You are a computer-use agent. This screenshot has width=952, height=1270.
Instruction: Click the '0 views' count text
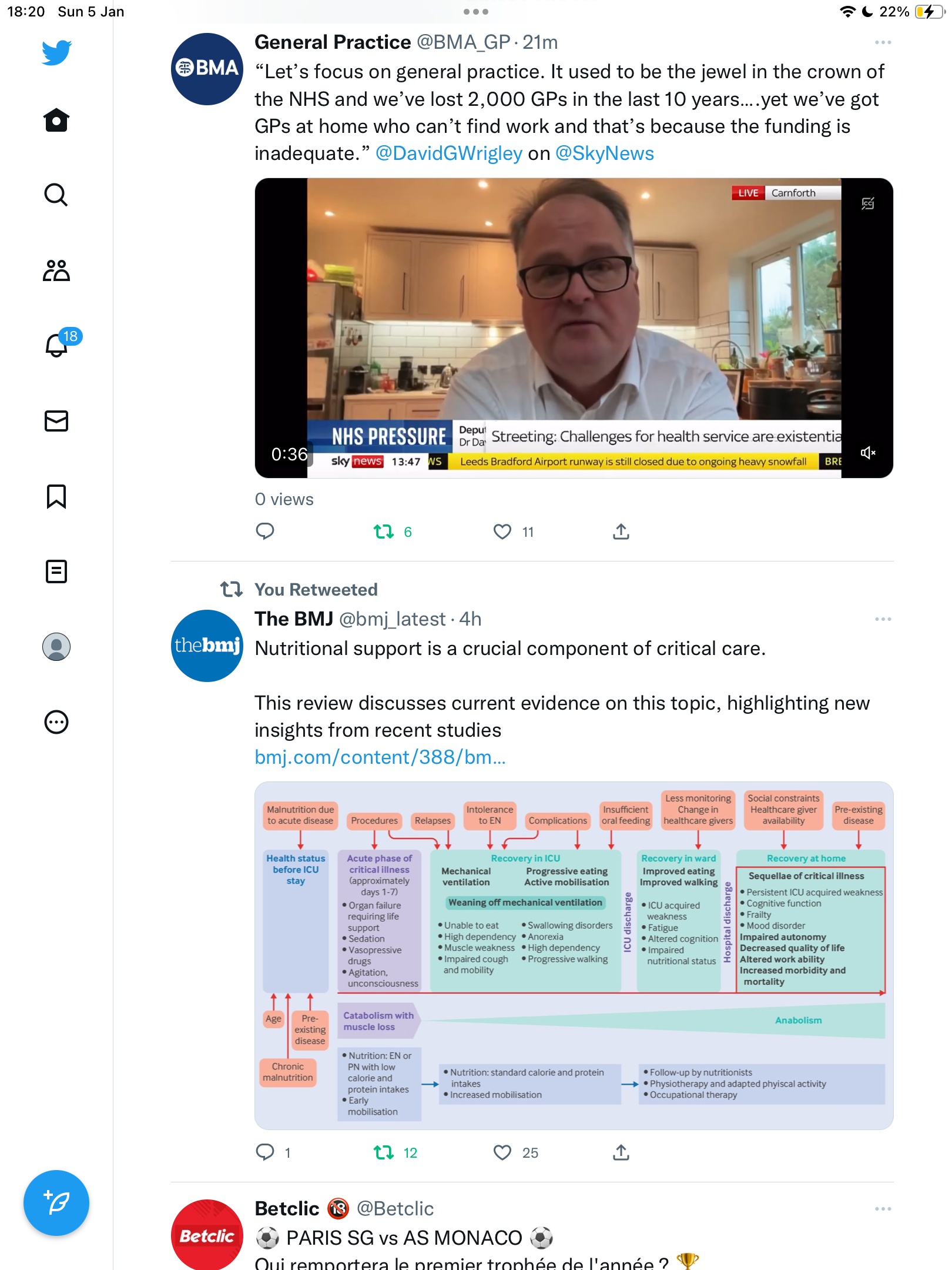[x=284, y=499]
